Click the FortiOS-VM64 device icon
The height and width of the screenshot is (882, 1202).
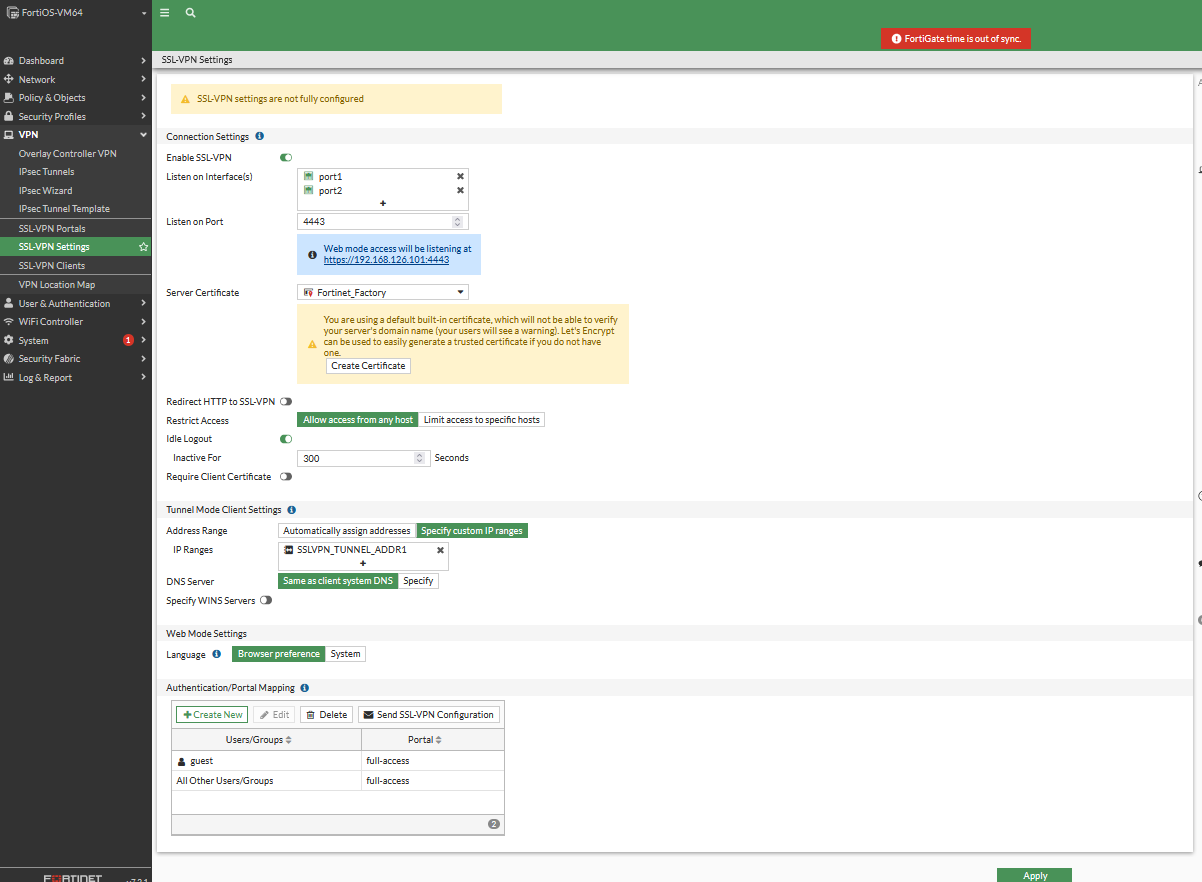click(13, 13)
